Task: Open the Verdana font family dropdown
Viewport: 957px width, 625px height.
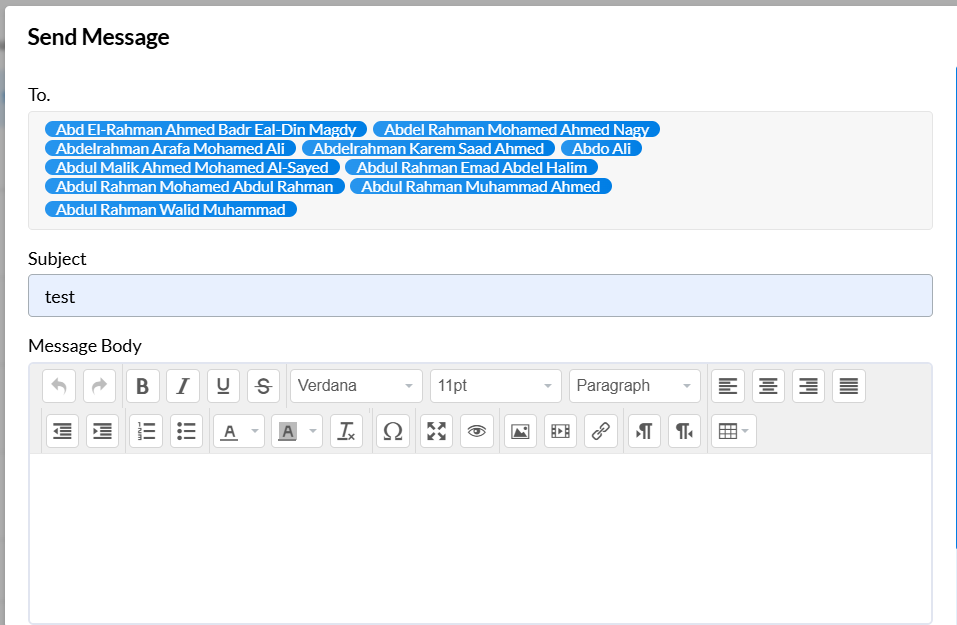Action: pos(356,386)
